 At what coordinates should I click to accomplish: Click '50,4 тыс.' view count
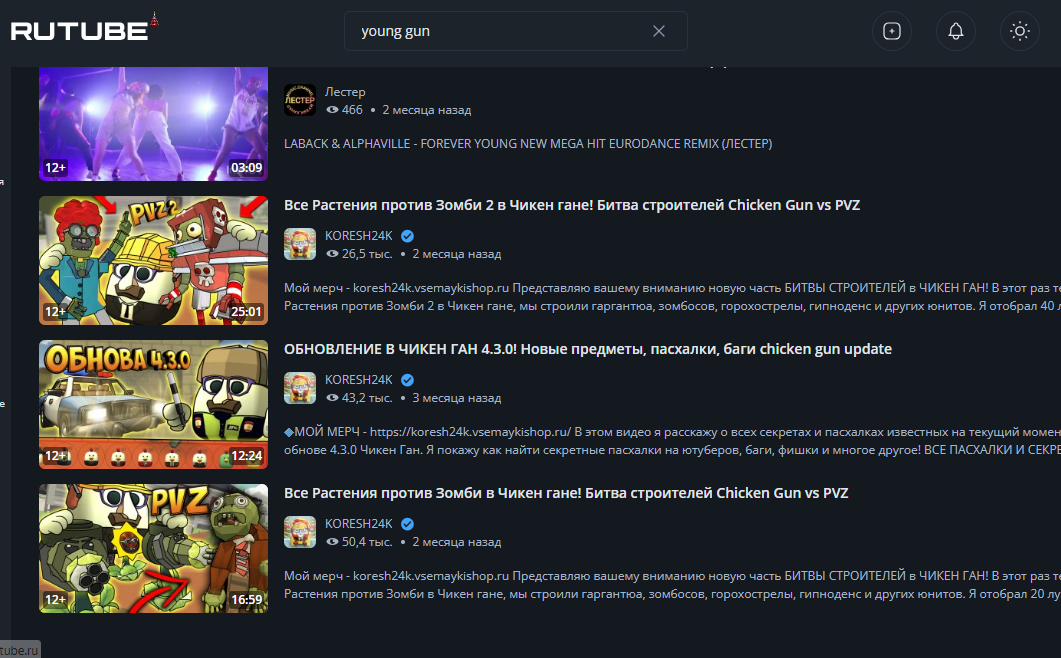(x=367, y=542)
